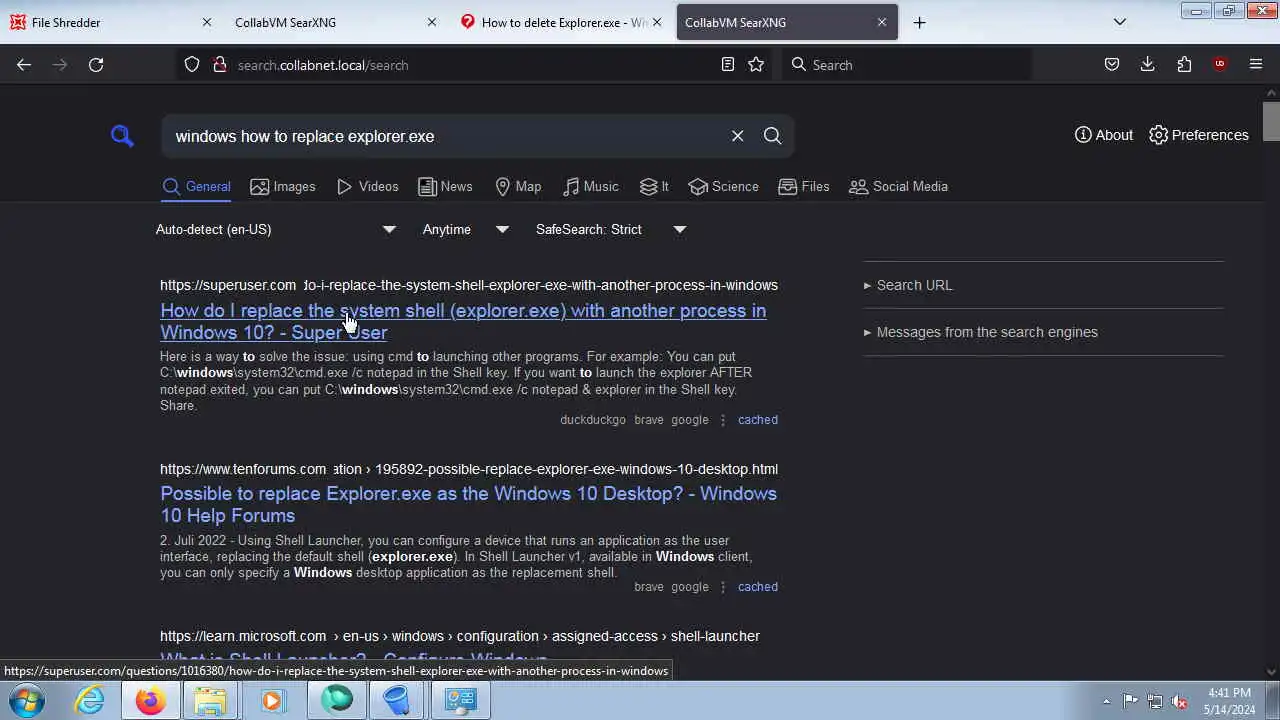Go back one page
1280x720 pixels.
coord(24,65)
